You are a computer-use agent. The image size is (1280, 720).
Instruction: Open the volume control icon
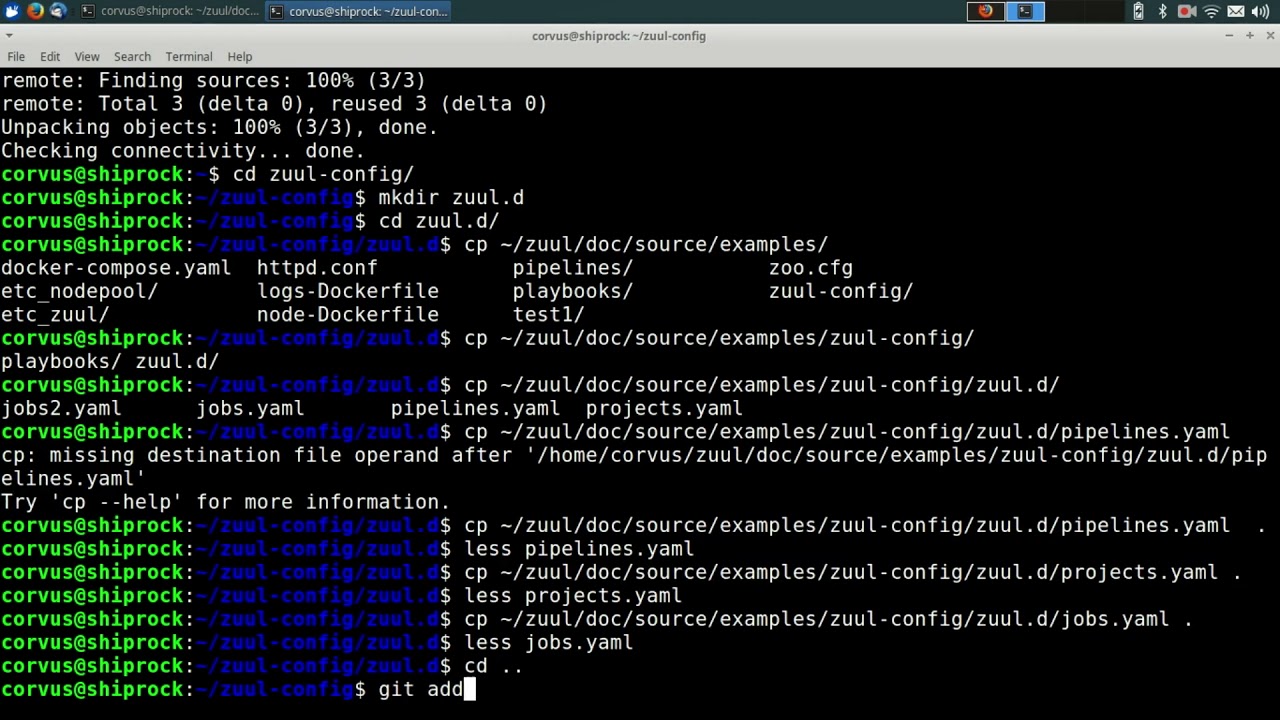tap(1260, 11)
